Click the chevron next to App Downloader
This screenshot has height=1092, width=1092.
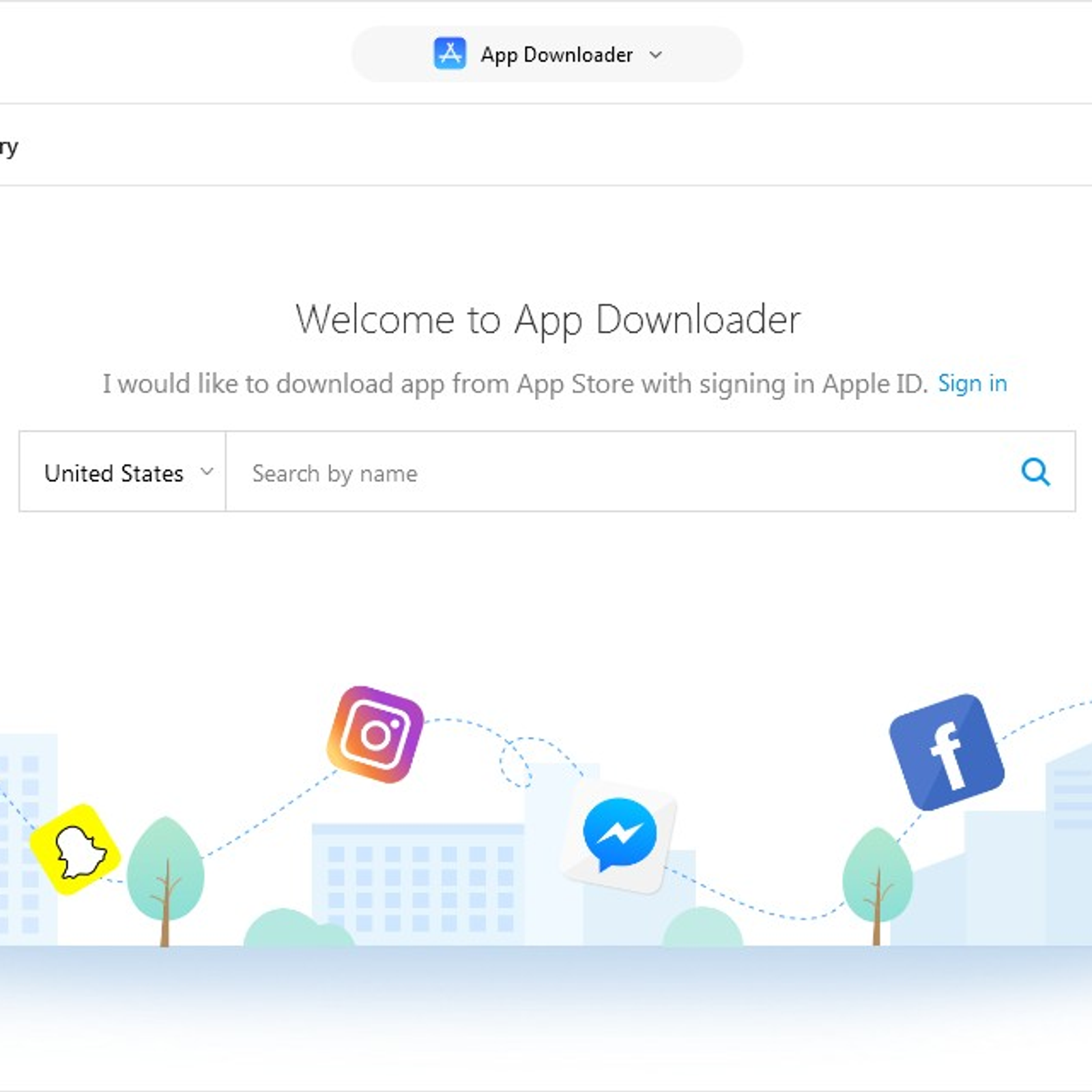tap(656, 55)
